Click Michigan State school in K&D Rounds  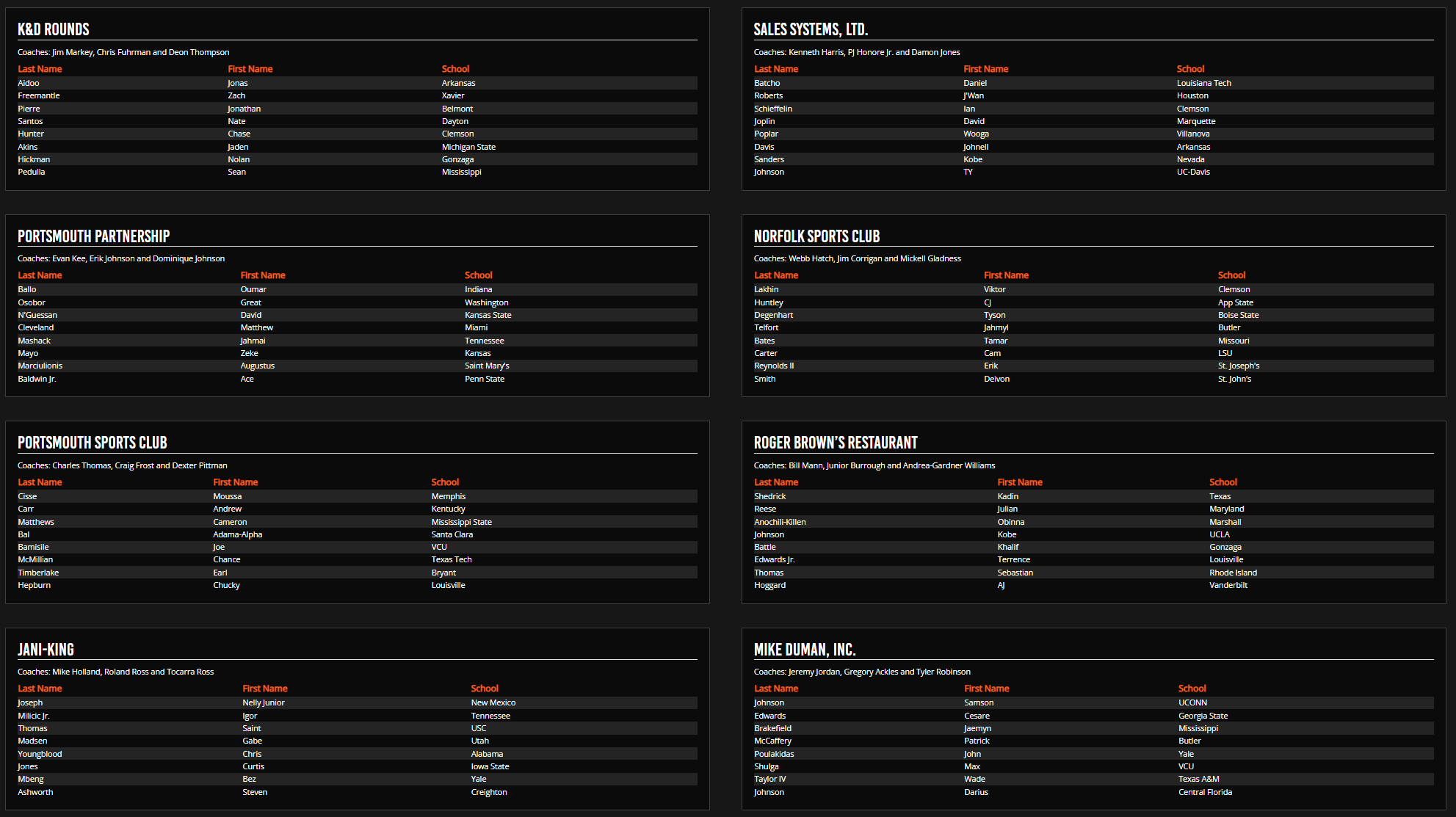pos(468,147)
